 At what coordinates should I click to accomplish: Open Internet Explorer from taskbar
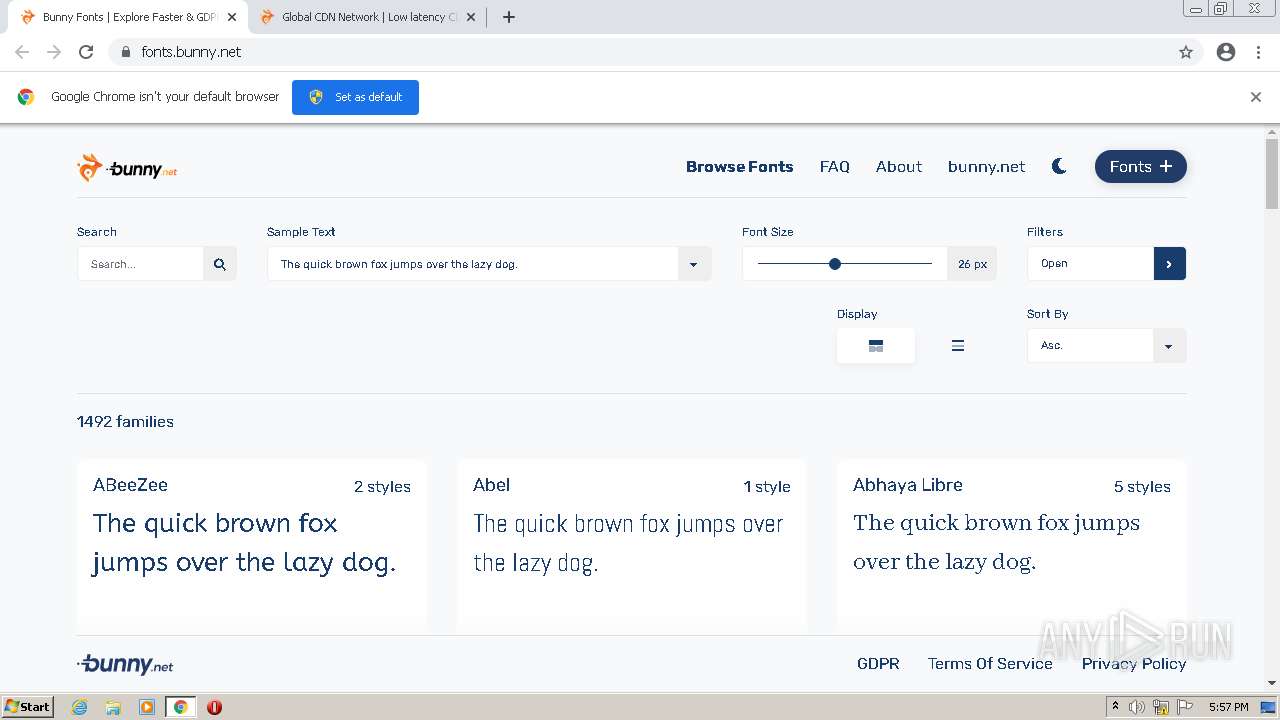pyautogui.click(x=80, y=707)
